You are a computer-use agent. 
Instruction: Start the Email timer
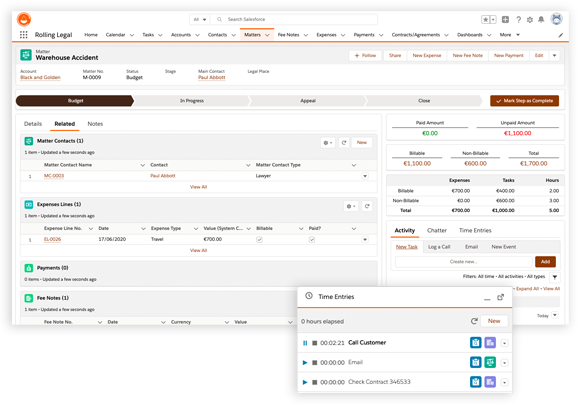click(x=305, y=363)
